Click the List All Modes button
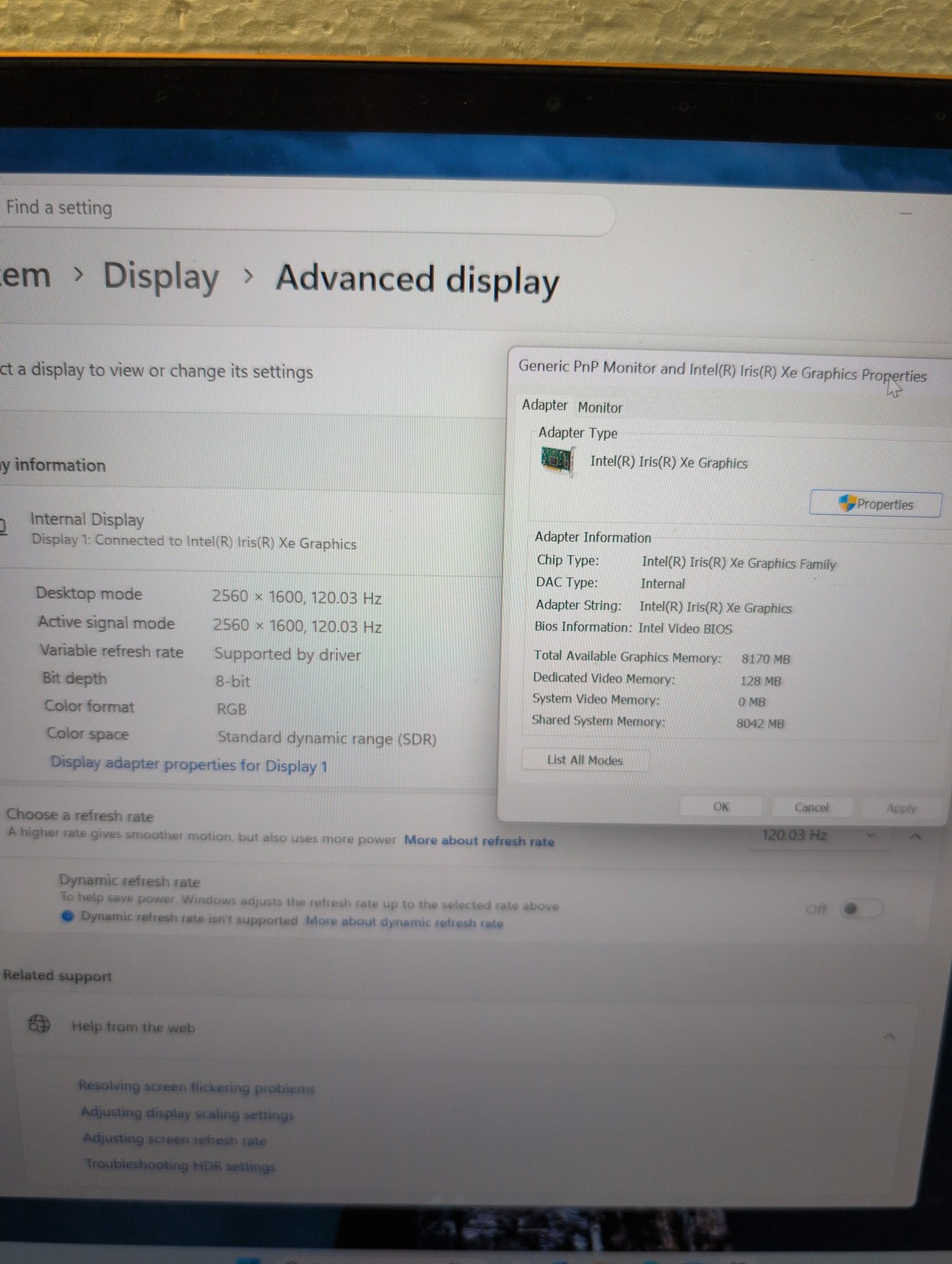The width and height of the screenshot is (952, 1264). (585, 760)
